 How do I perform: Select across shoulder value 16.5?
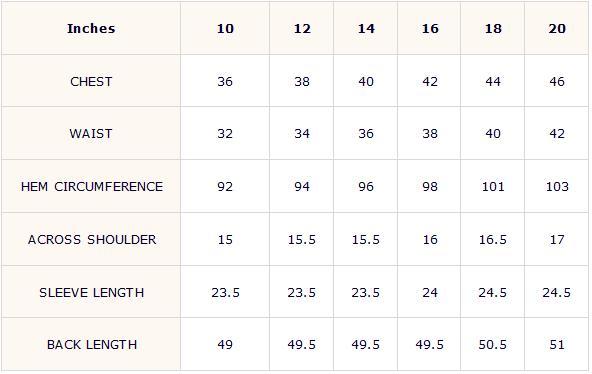point(493,240)
